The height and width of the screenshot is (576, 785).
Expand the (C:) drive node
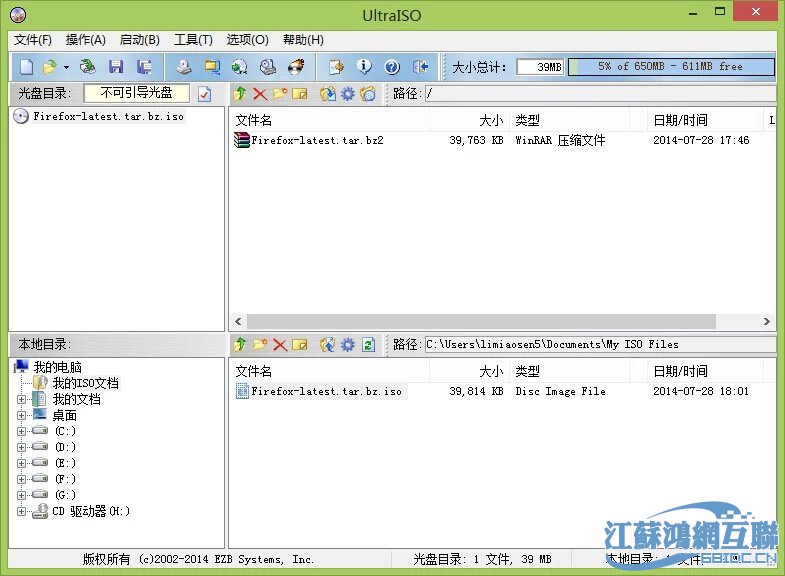click(21, 431)
